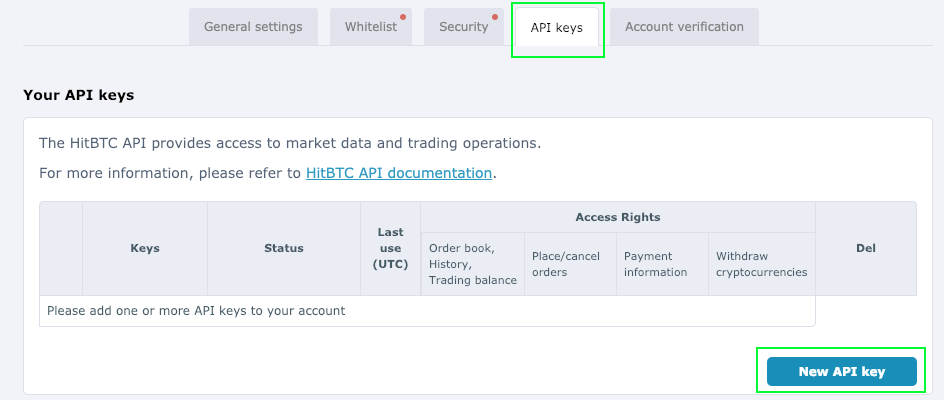Open the Account verification tab

point(684,27)
